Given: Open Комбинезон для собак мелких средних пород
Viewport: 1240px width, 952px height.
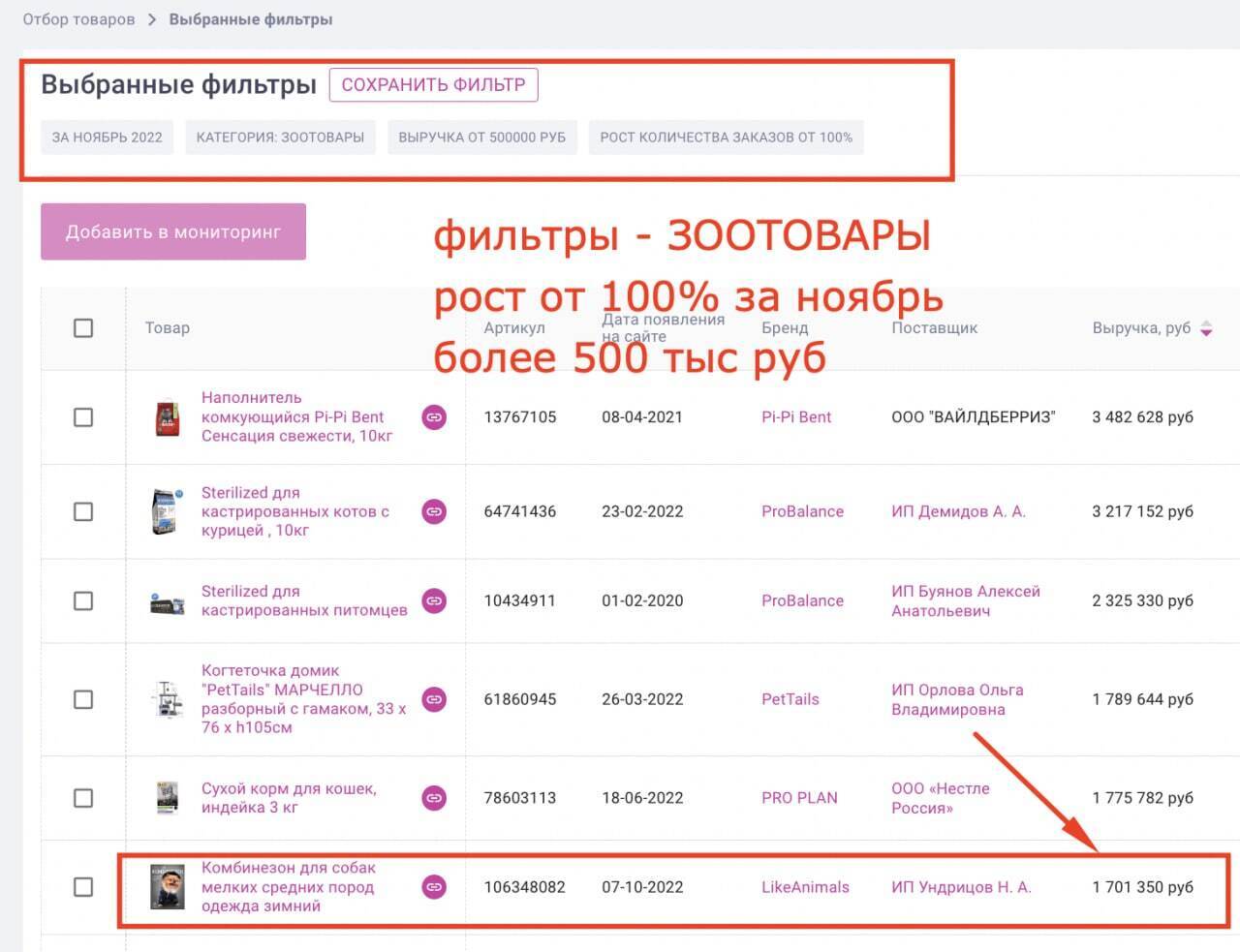Looking at the screenshot, I should [289, 887].
